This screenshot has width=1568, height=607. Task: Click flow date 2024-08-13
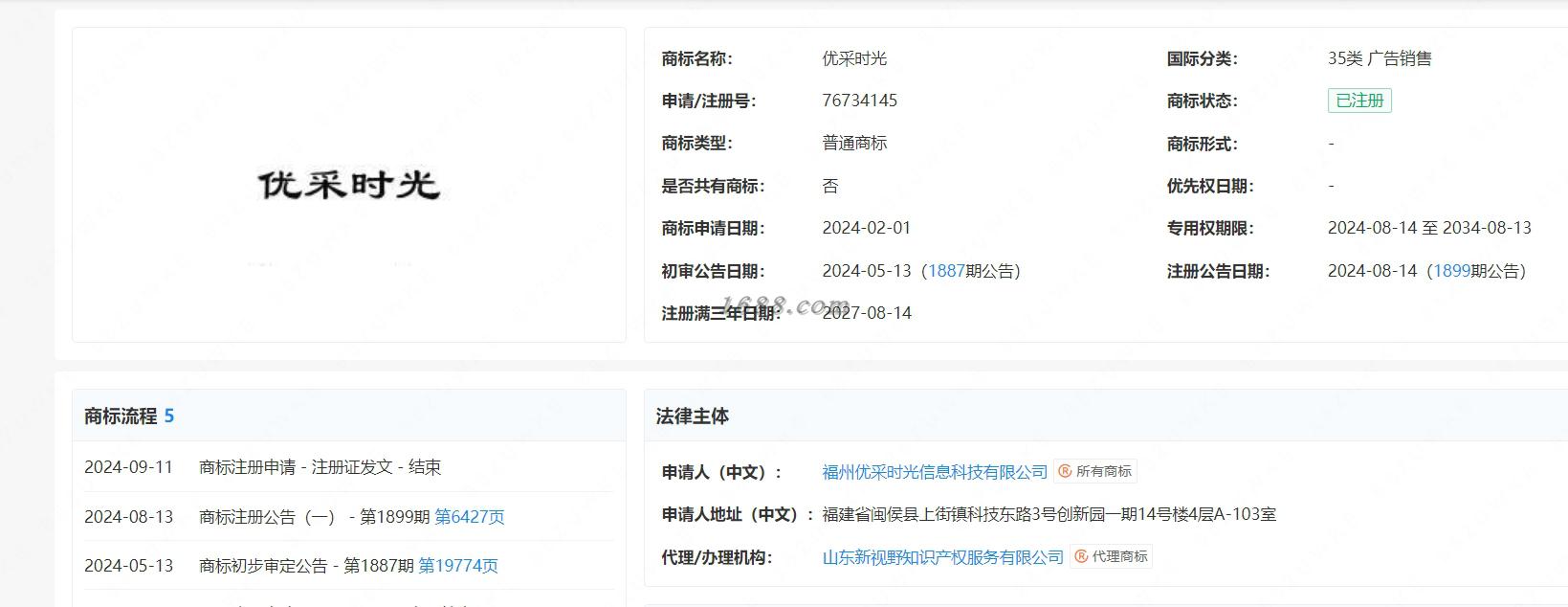pos(129,517)
